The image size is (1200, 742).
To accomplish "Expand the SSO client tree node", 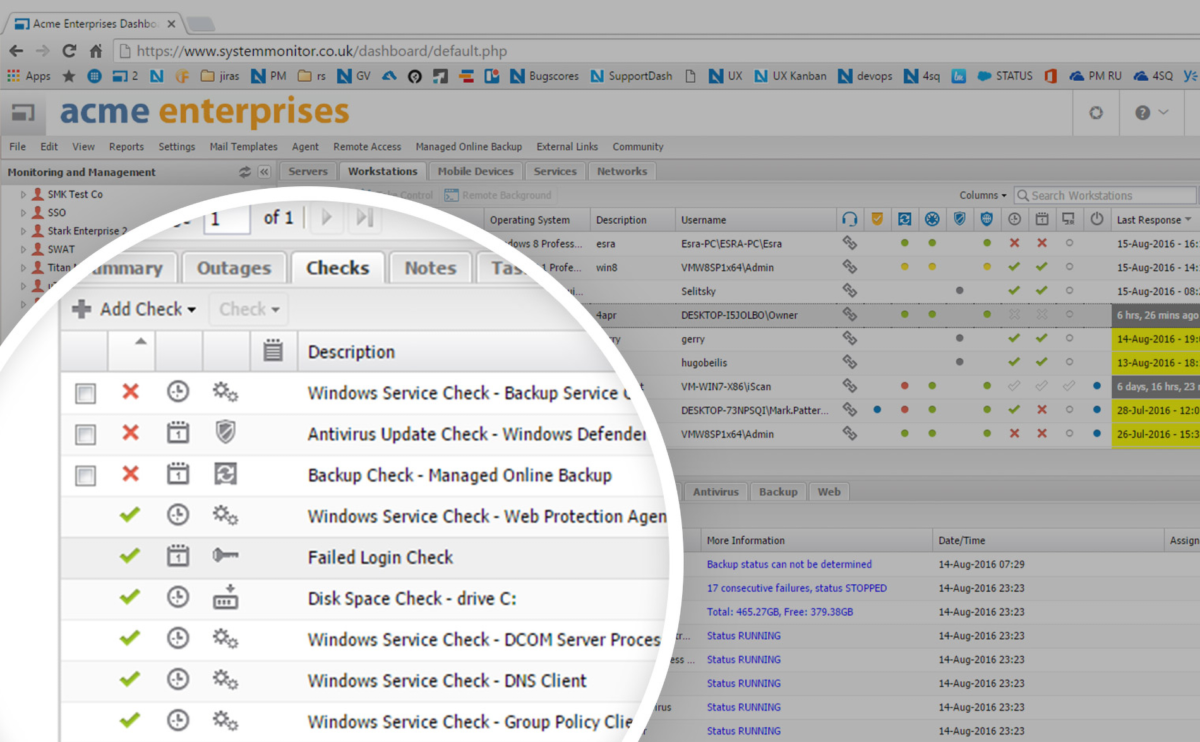I will 24,213.
